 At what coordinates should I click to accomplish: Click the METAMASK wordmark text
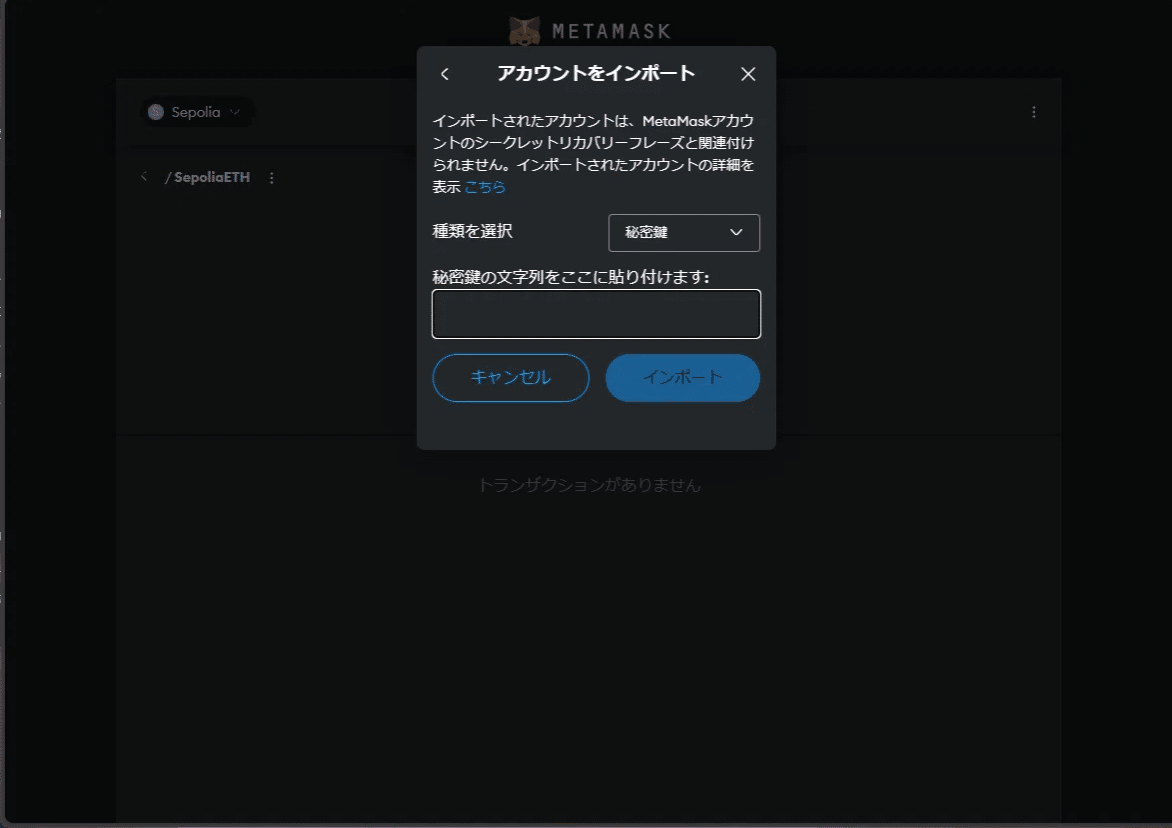pyautogui.click(x=611, y=31)
